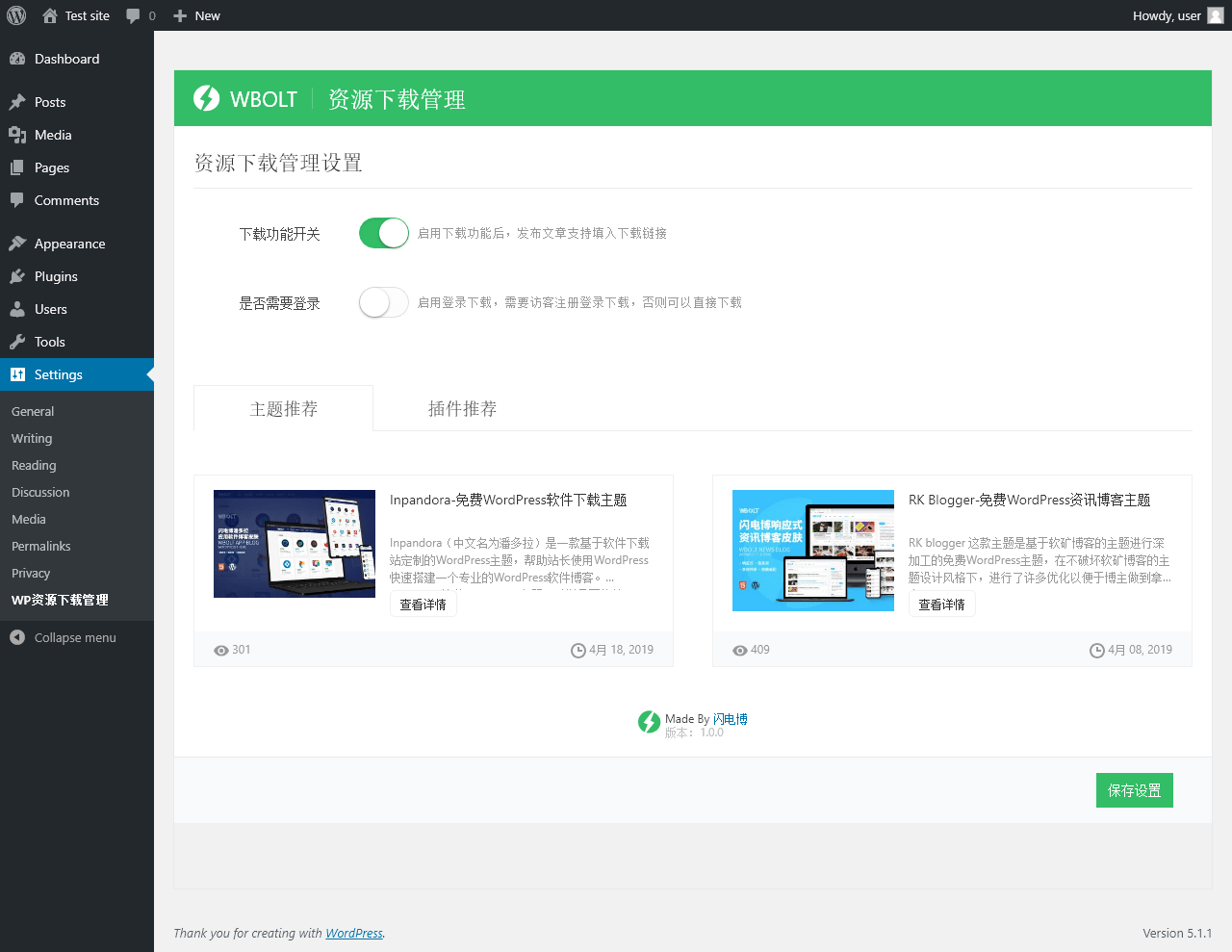Open the 闪电博 link in footer

tap(731, 719)
